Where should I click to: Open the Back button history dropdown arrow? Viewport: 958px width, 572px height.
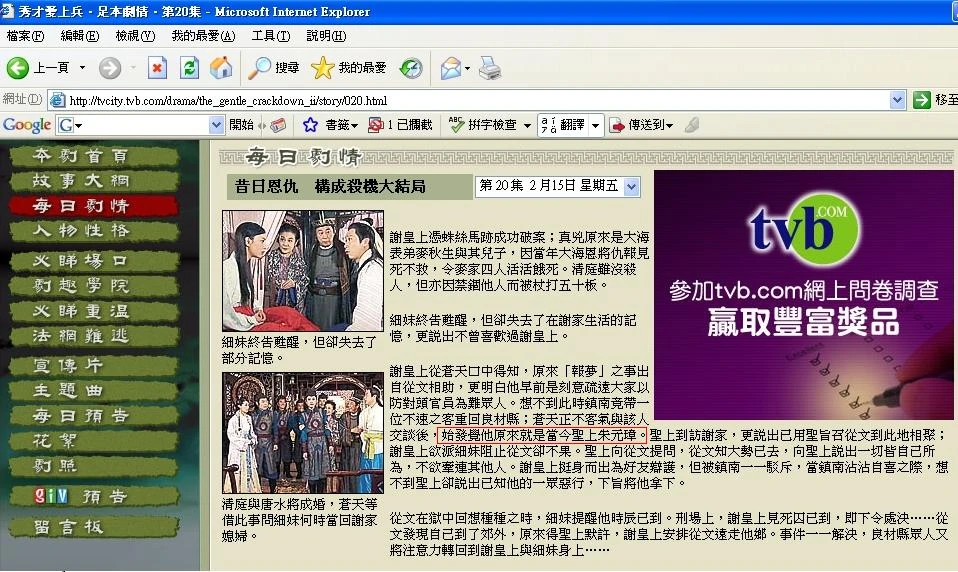tap(82, 68)
